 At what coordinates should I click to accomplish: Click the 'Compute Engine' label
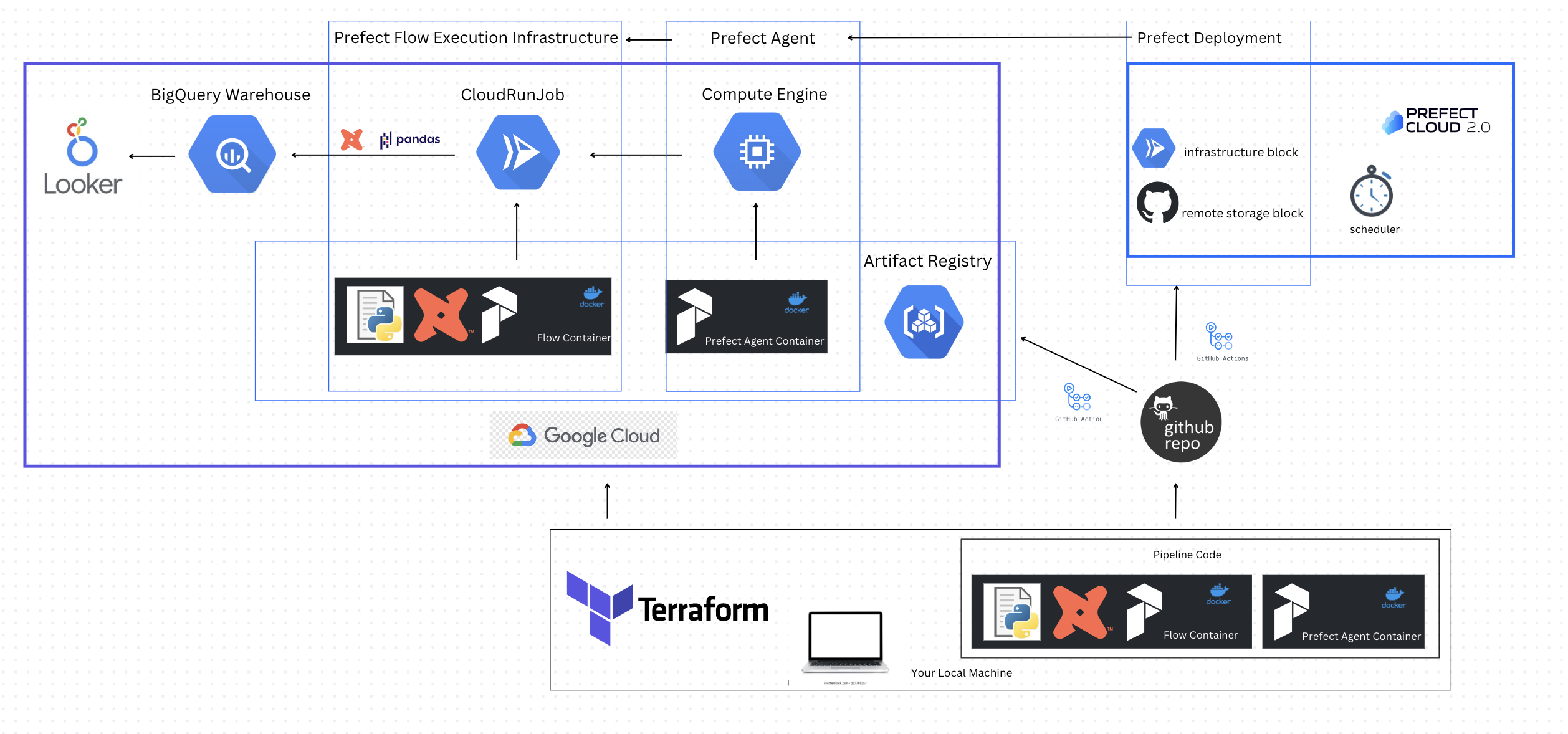tap(764, 95)
